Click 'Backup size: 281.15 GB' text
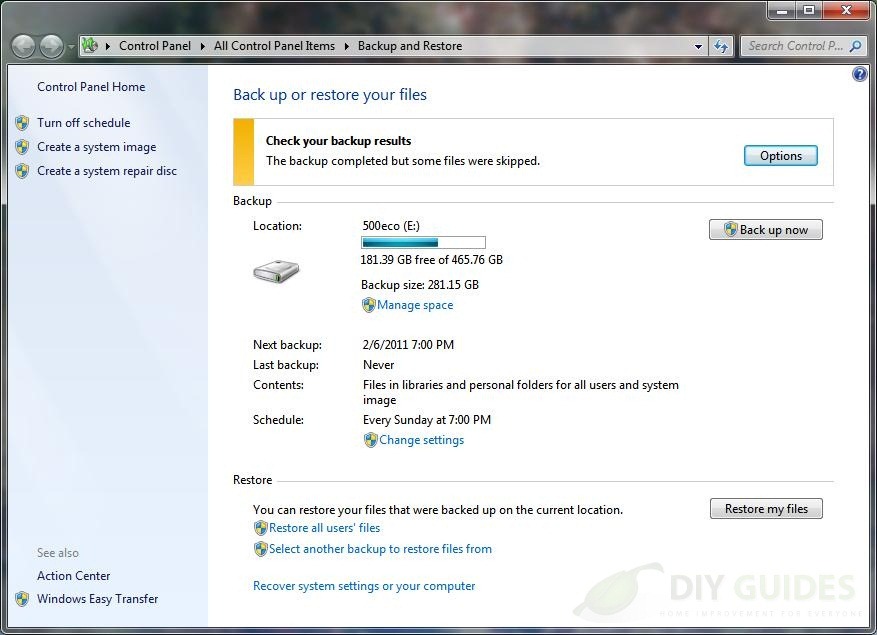 click(420, 285)
